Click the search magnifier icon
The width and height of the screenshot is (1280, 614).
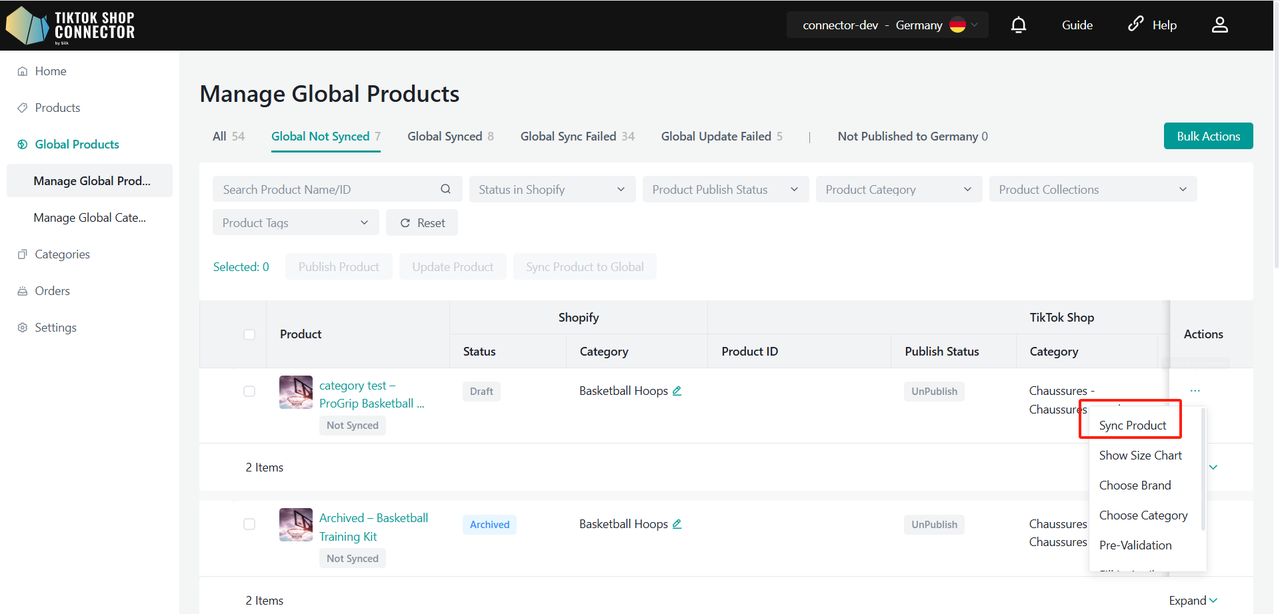pyautogui.click(x=446, y=189)
